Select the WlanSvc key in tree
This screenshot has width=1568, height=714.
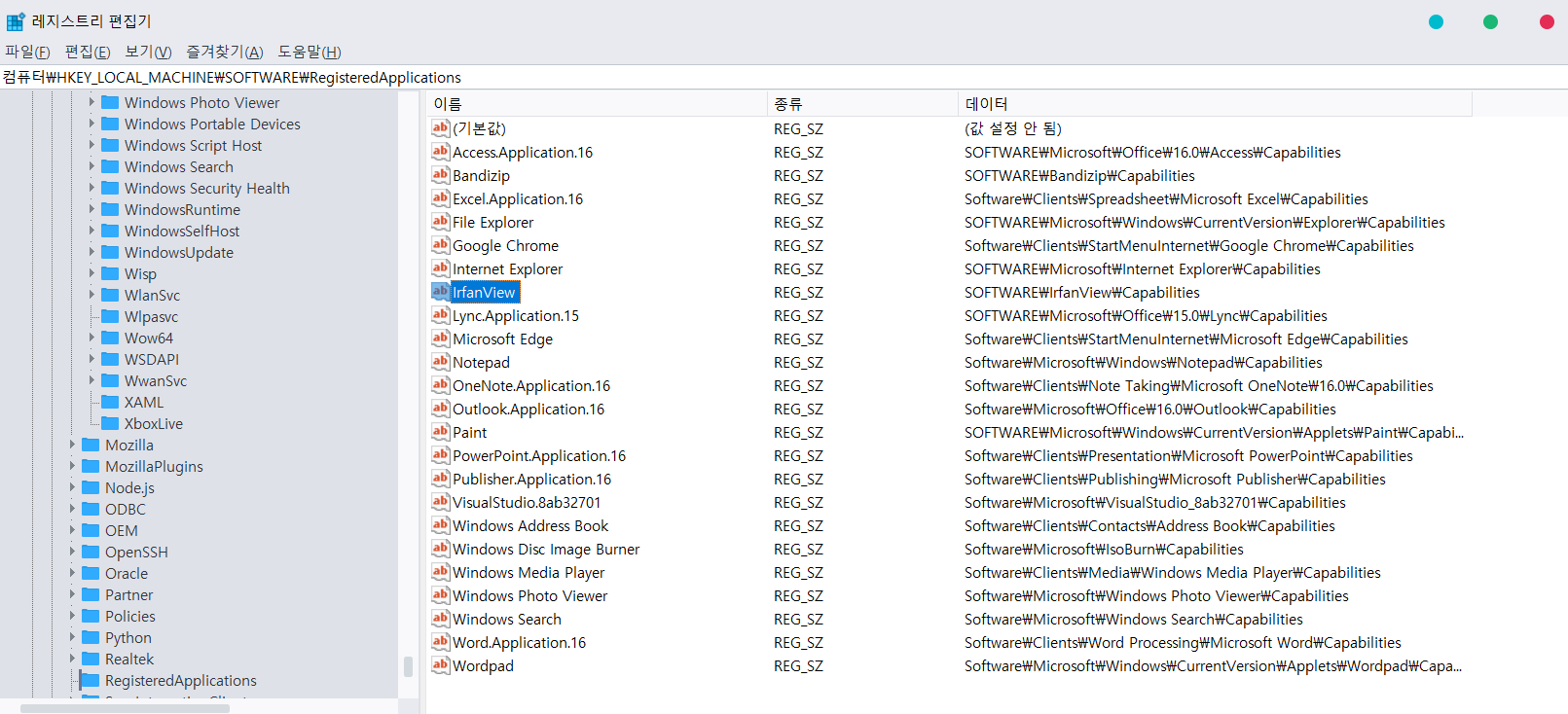[152, 295]
